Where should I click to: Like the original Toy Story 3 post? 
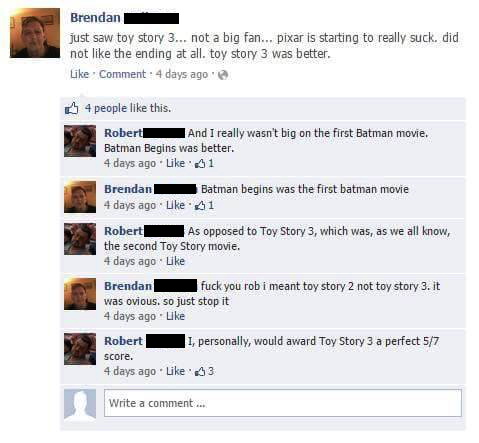click(80, 74)
